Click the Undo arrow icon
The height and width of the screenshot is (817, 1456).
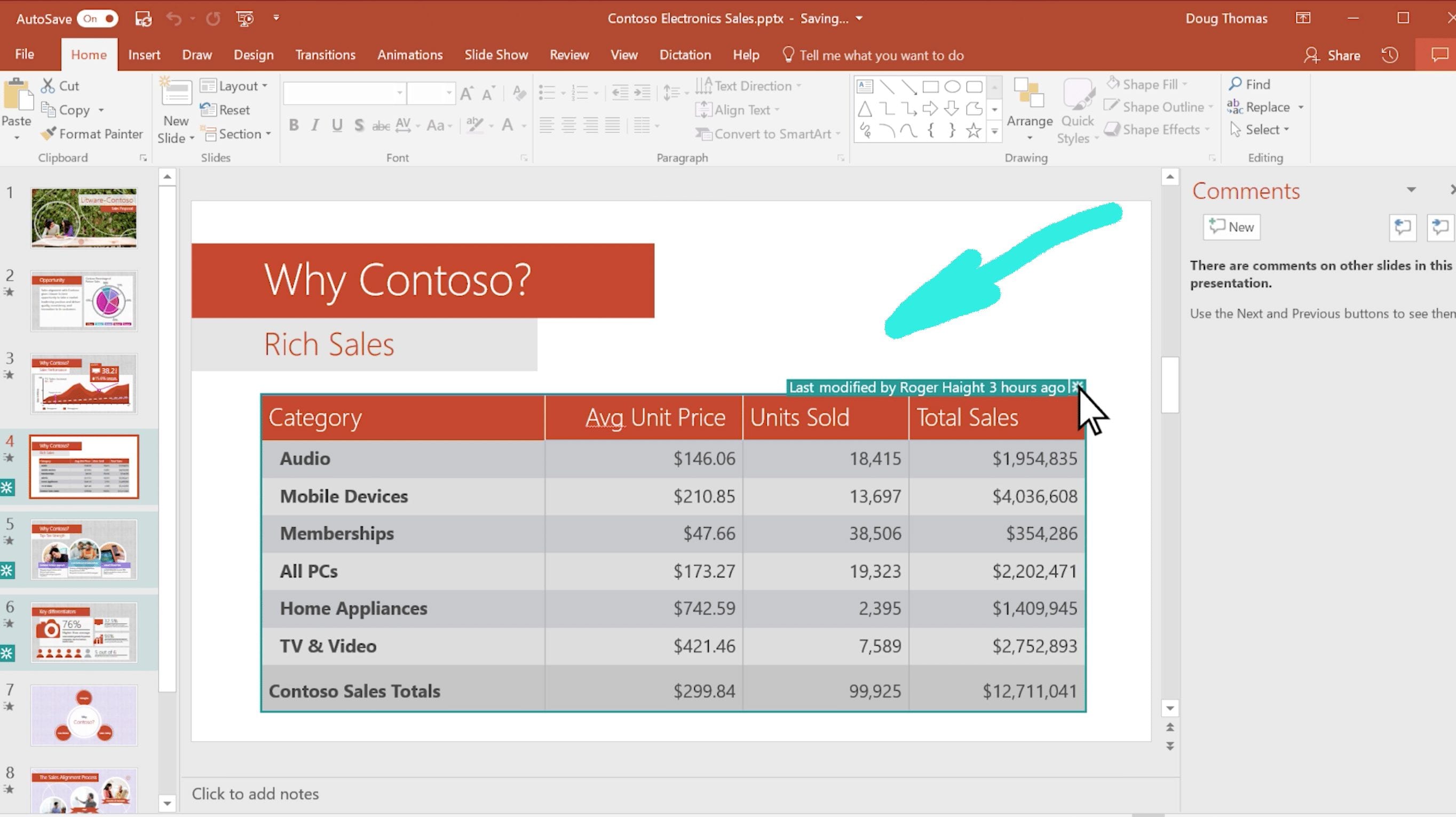(173, 19)
